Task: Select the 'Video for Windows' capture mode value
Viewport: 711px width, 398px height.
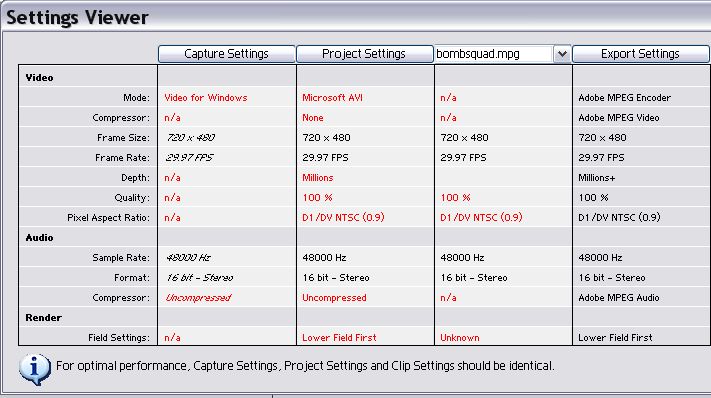Action: [206, 98]
